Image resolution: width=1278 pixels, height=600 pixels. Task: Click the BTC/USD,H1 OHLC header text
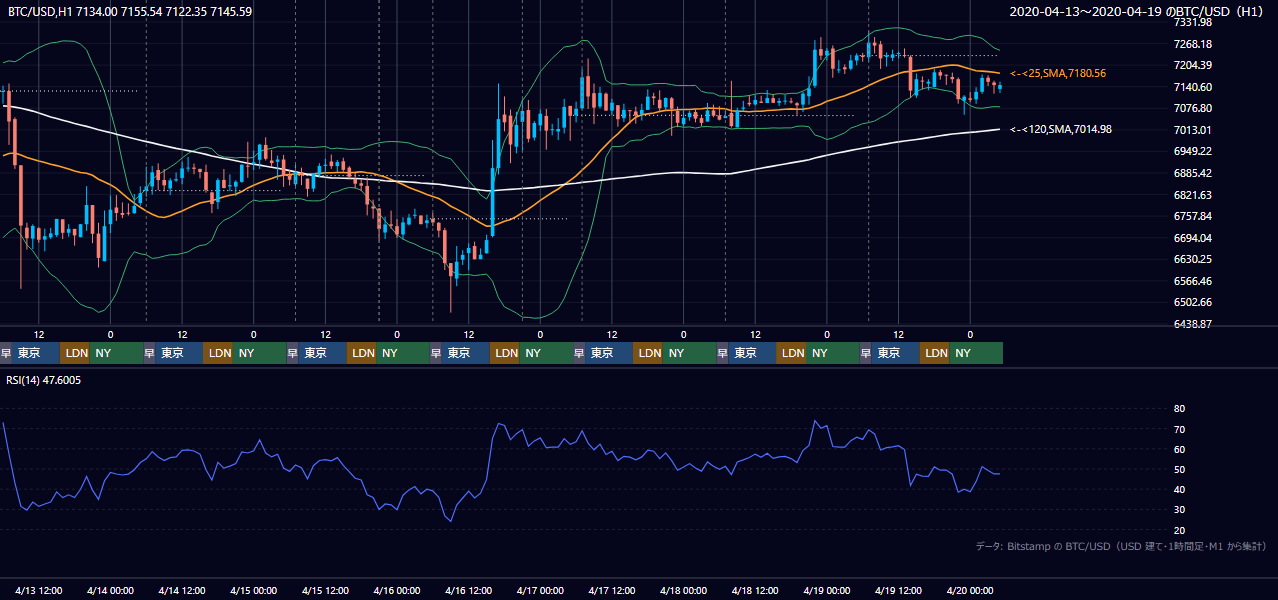pos(130,11)
